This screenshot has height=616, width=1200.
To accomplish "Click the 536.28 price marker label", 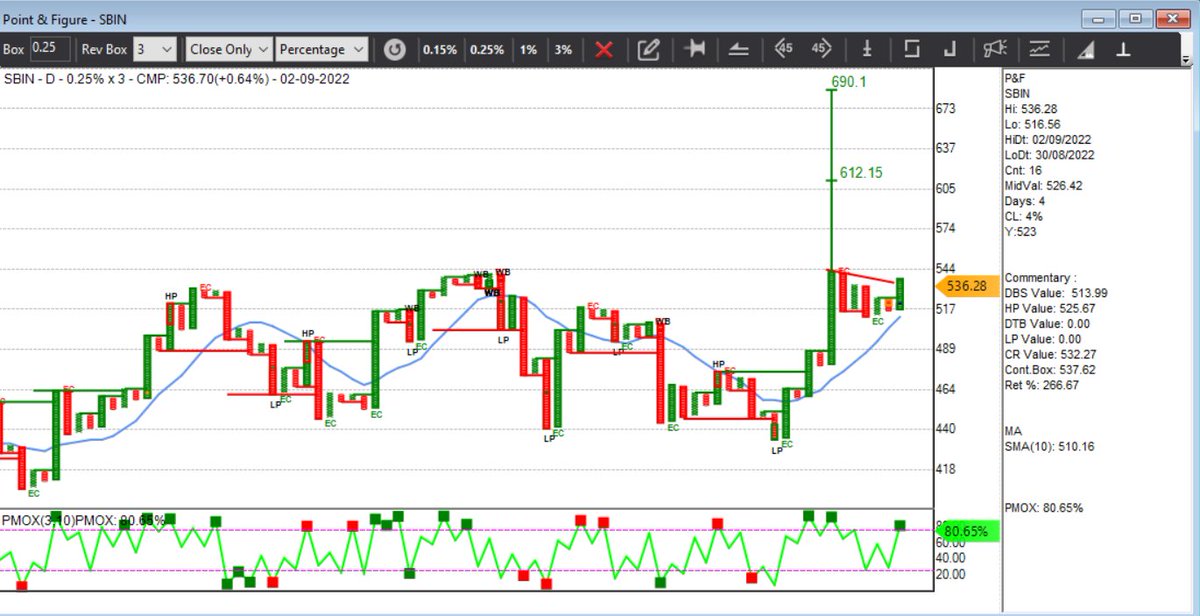I will point(966,286).
